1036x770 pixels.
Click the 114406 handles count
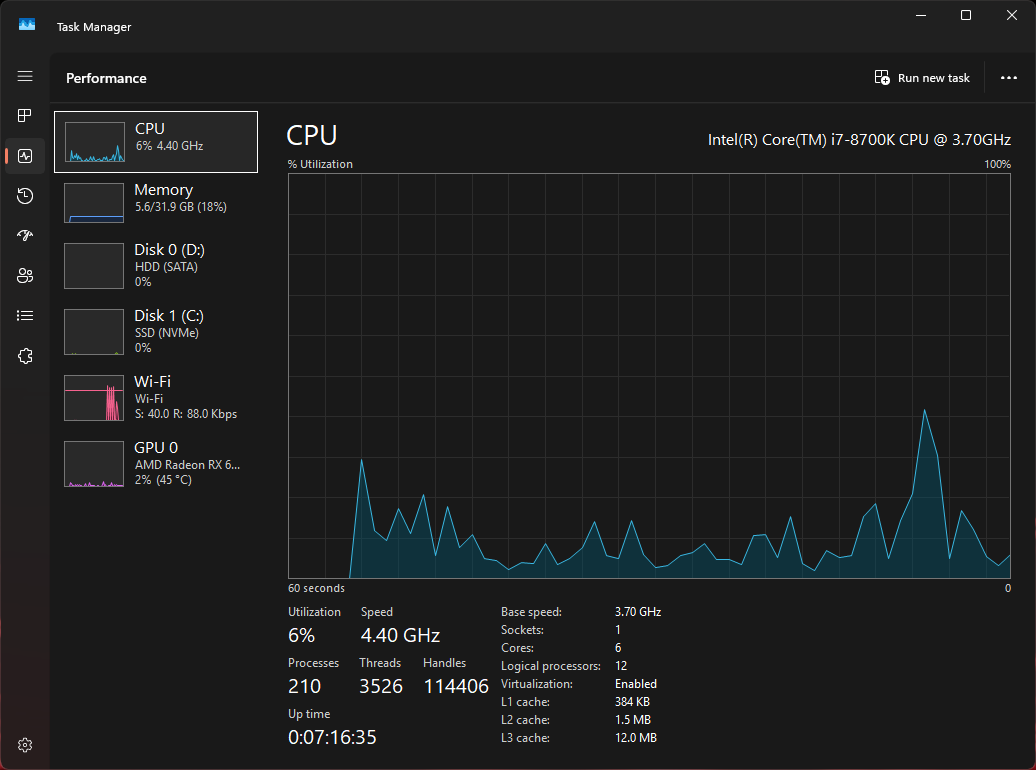pyautogui.click(x=456, y=686)
